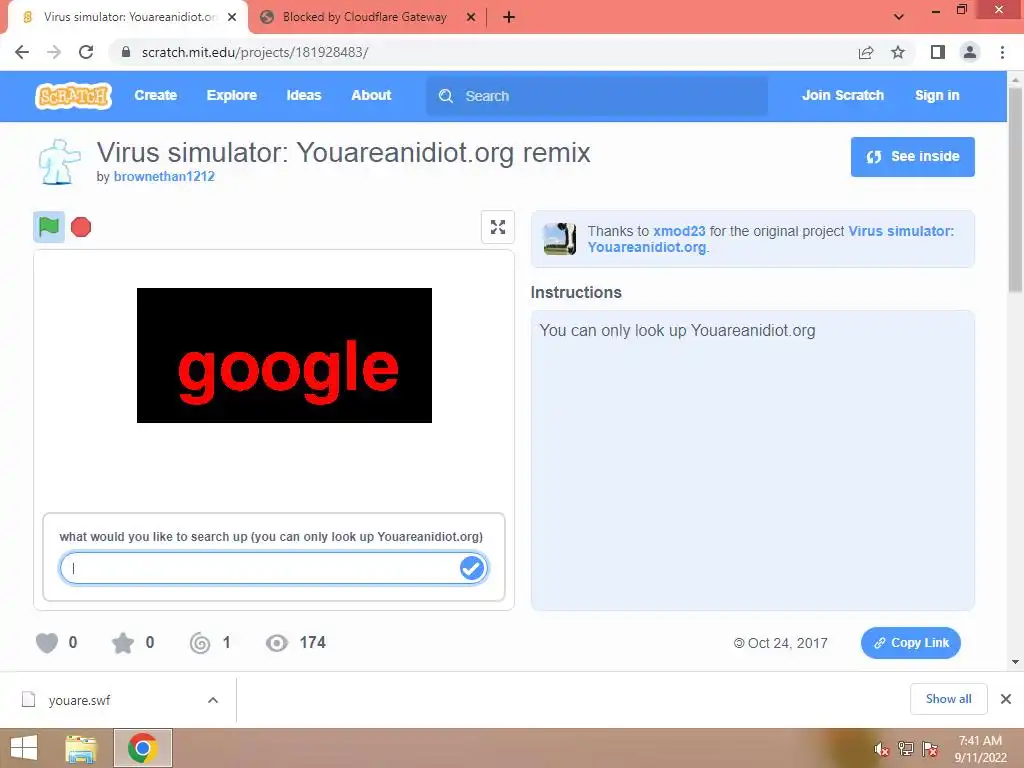Click muted volume tray icon

(881, 749)
